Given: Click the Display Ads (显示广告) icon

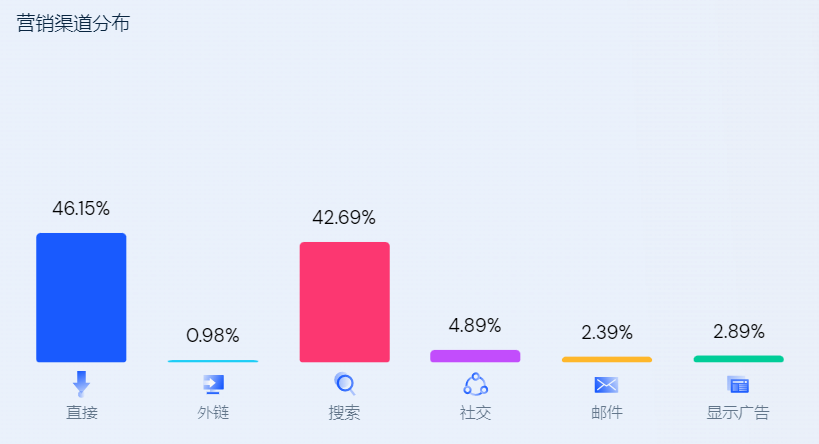Looking at the screenshot, I should click(738, 385).
